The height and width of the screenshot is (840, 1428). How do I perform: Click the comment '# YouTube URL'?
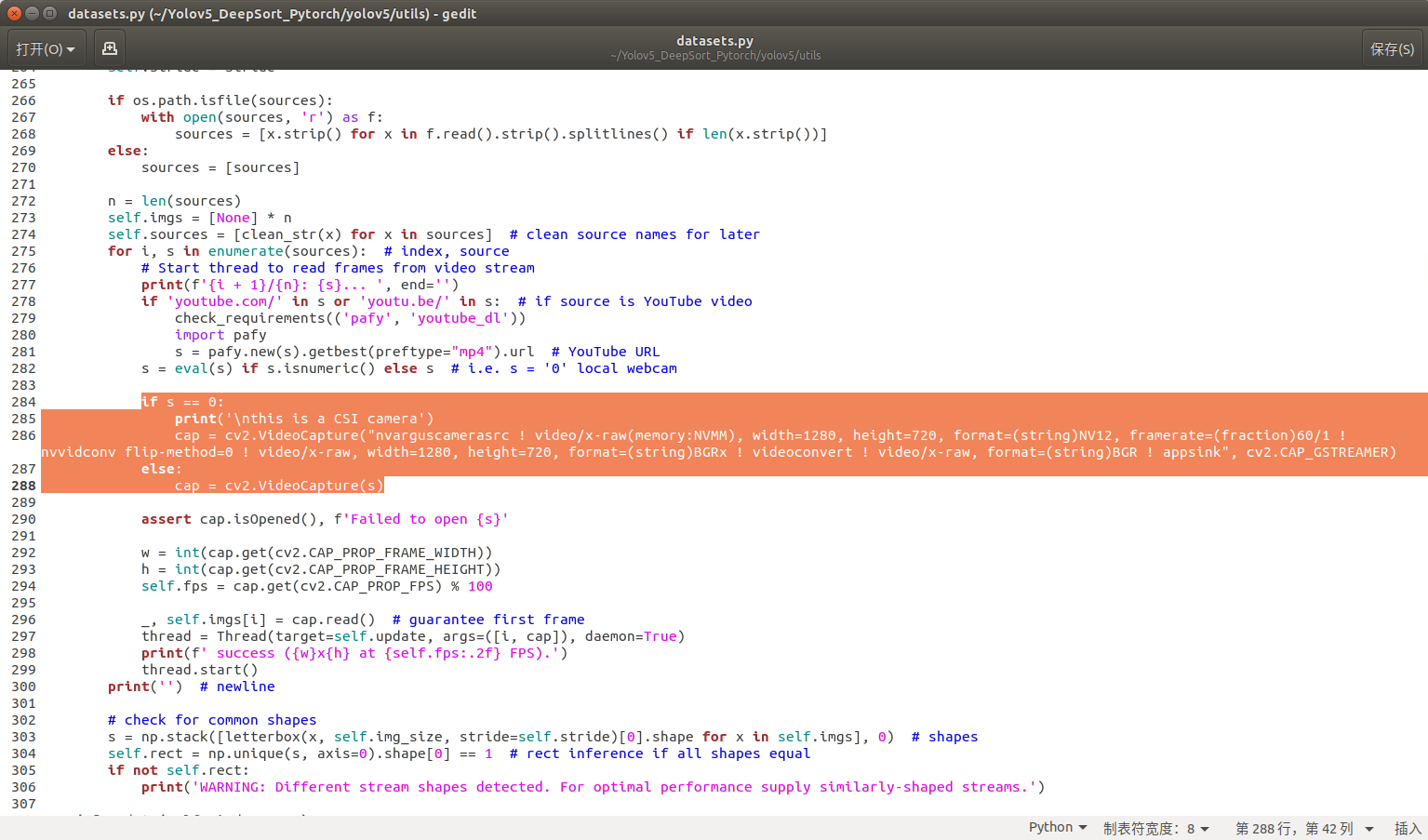coord(606,352)
